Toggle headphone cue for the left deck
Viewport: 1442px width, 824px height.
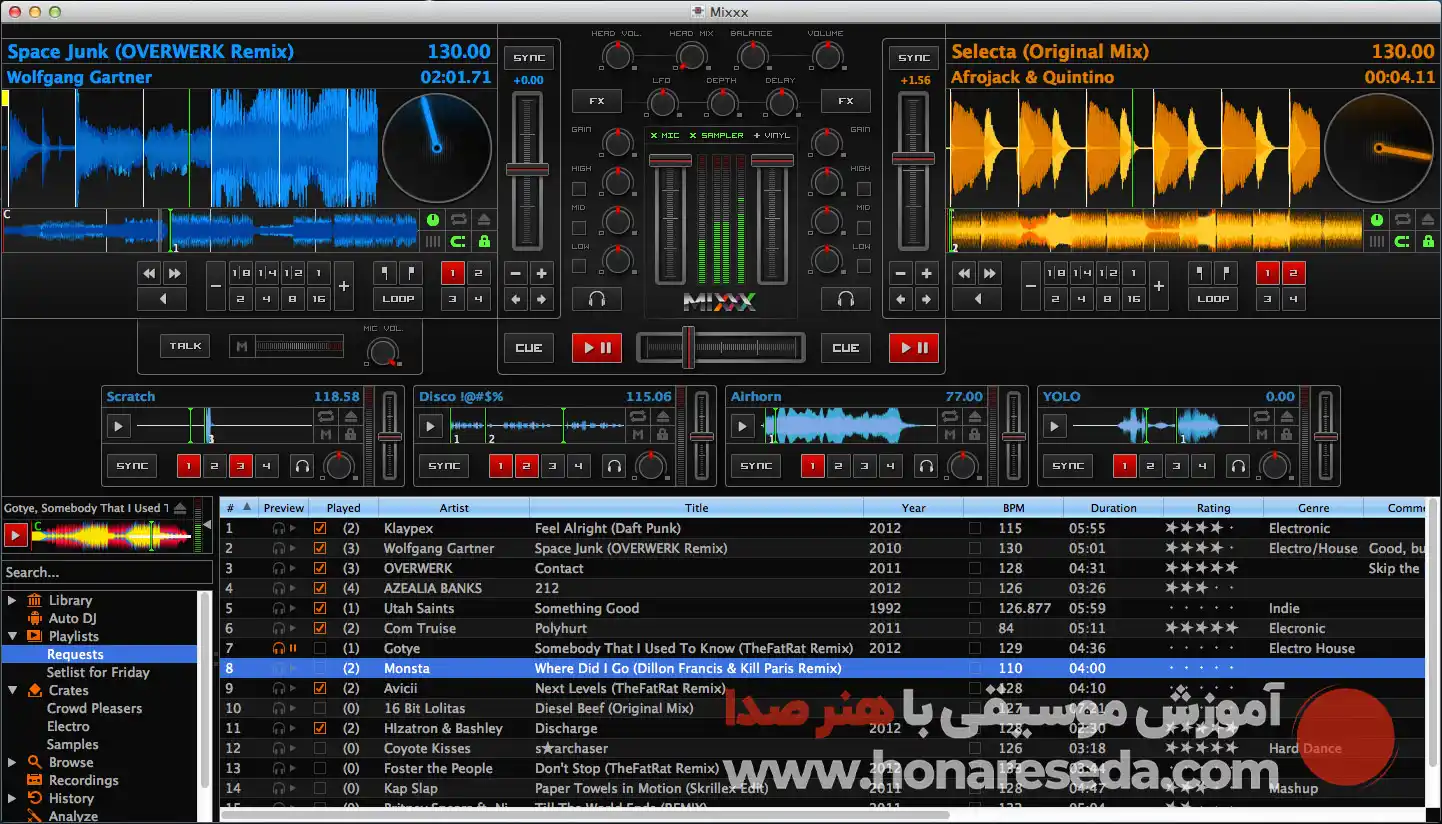click(x=597, y=298)
